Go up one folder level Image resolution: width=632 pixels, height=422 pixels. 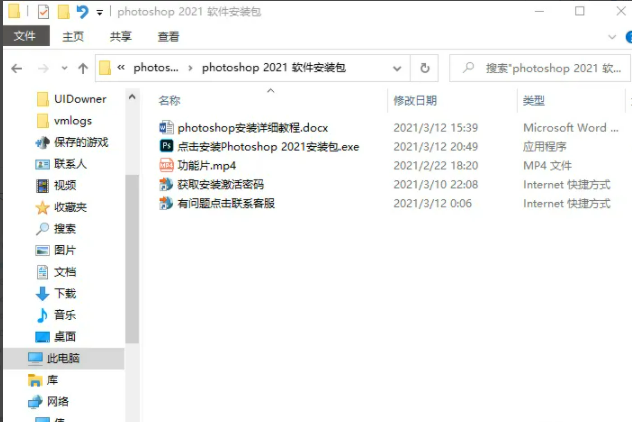[83, 69]
